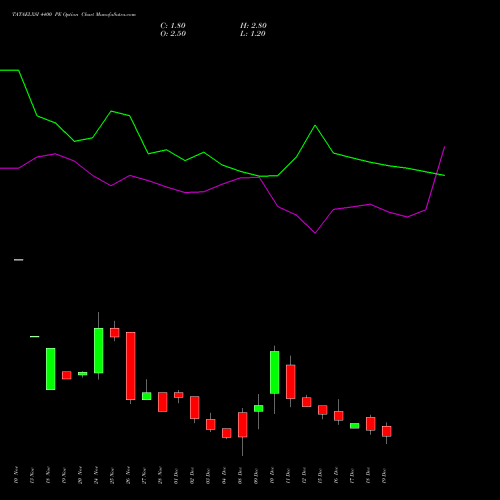Click the green candle for 18 Nov
Viewport: 500px width, 500px height.
click(x=51, y=369)
